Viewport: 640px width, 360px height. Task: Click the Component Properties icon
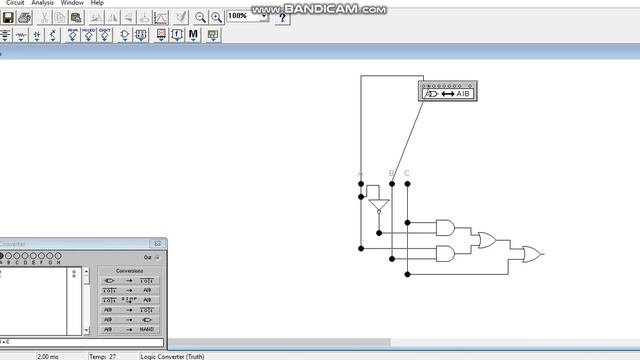coord(180,18)
